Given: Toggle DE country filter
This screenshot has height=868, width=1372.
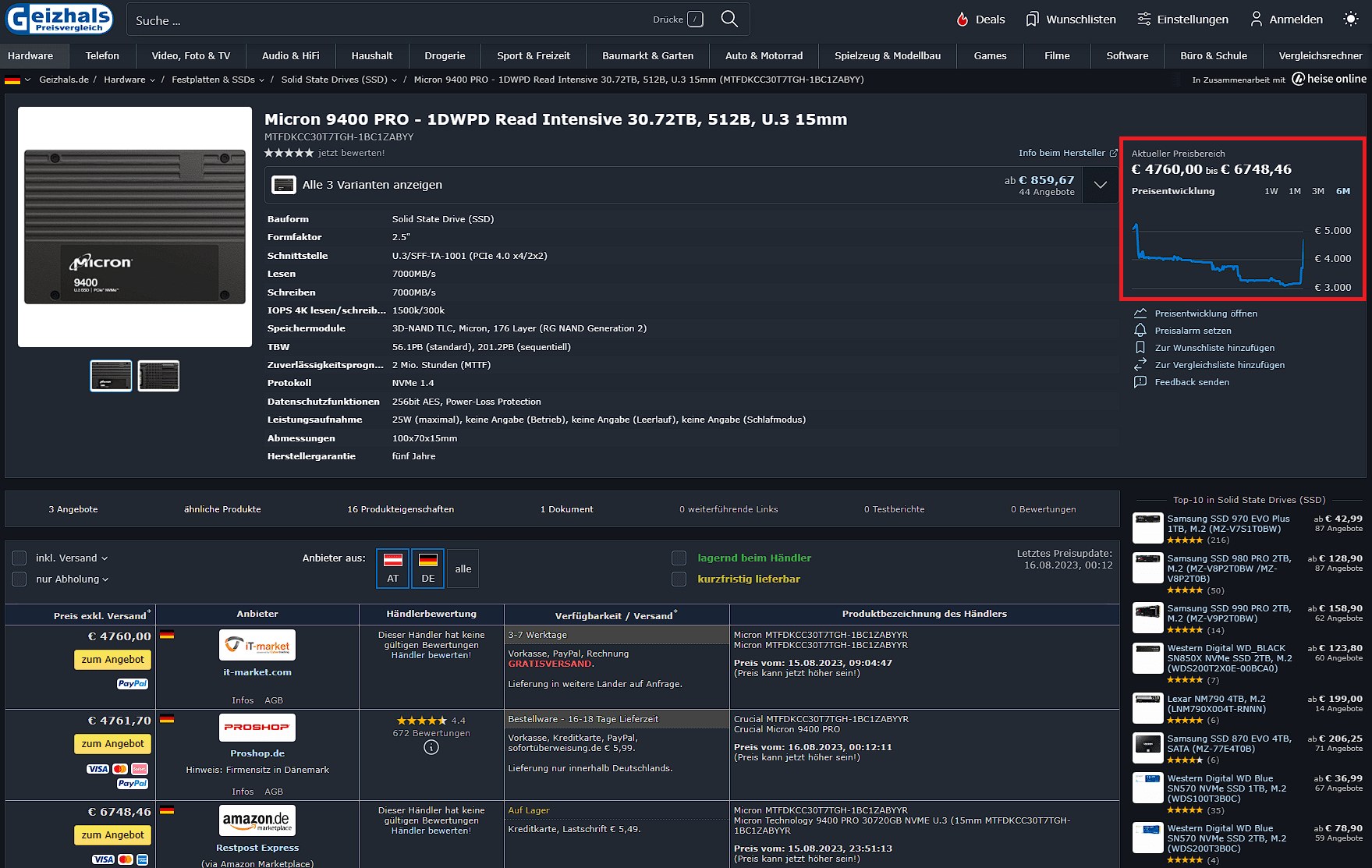Looking at the screenshot, I should [428, 569].
